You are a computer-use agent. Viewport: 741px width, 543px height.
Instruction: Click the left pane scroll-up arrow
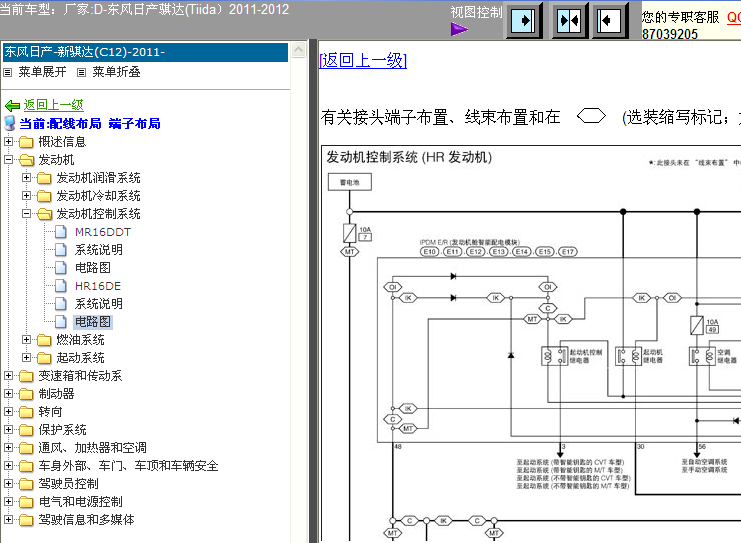(x=299, y=50)
